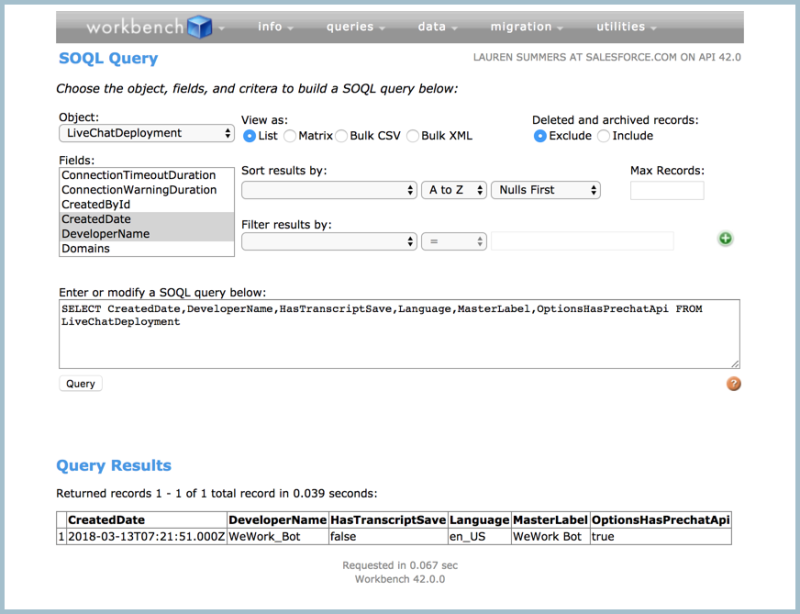Open the queries menu
800x614 pixels.
tap(356, 27)
